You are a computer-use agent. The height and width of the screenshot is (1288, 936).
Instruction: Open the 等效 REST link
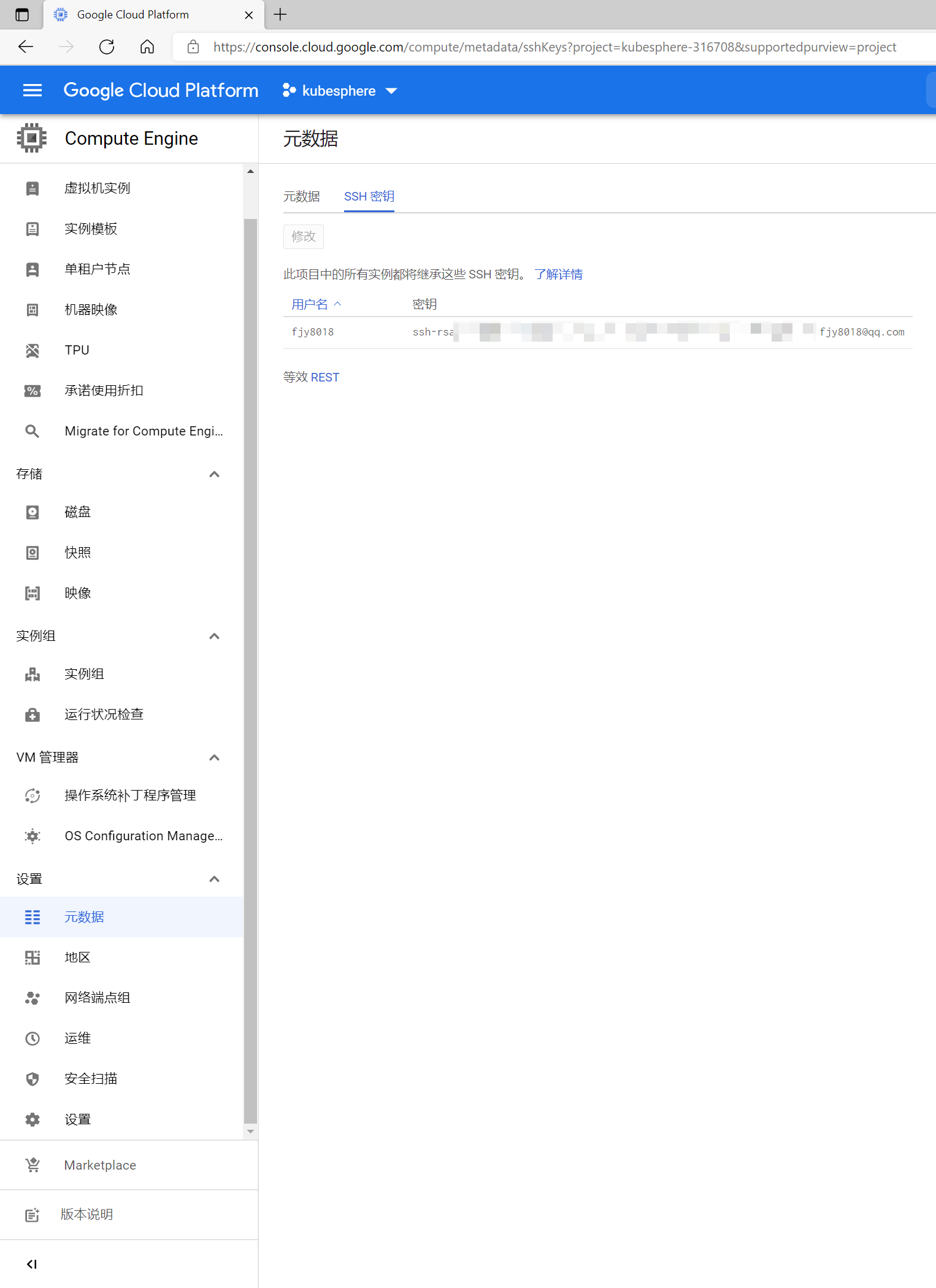click(x=324, y=377)
